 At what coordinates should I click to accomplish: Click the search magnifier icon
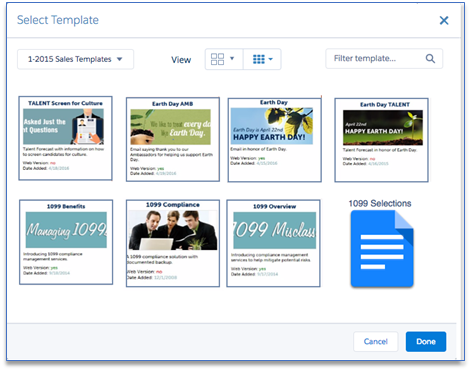coord(430,59)
